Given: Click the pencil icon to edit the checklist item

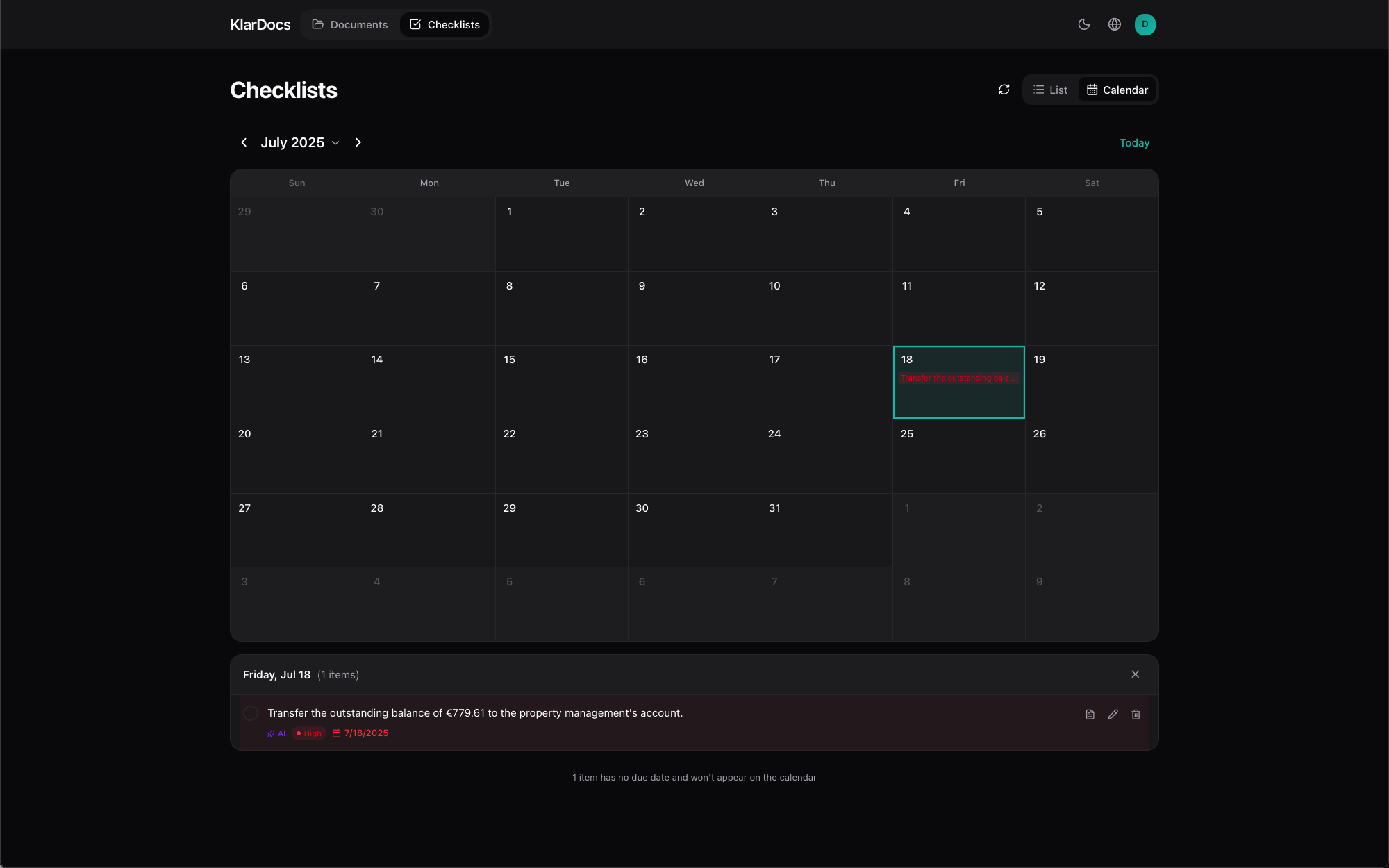Looking at the screenshot, I should [1113, 714].
